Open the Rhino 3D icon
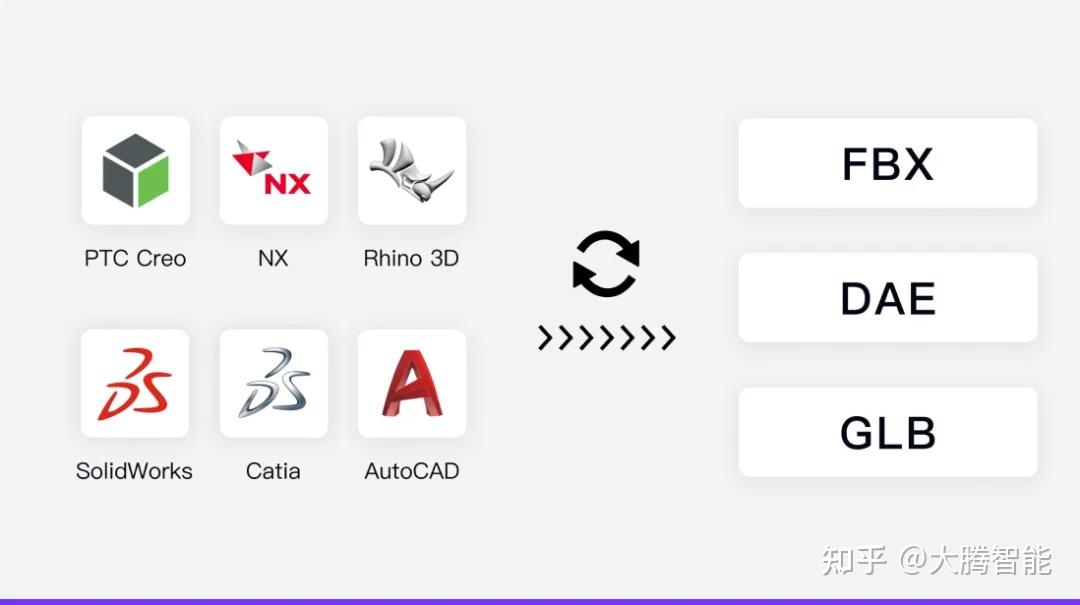Viewport: 1080px width, 605px height. 412,170
